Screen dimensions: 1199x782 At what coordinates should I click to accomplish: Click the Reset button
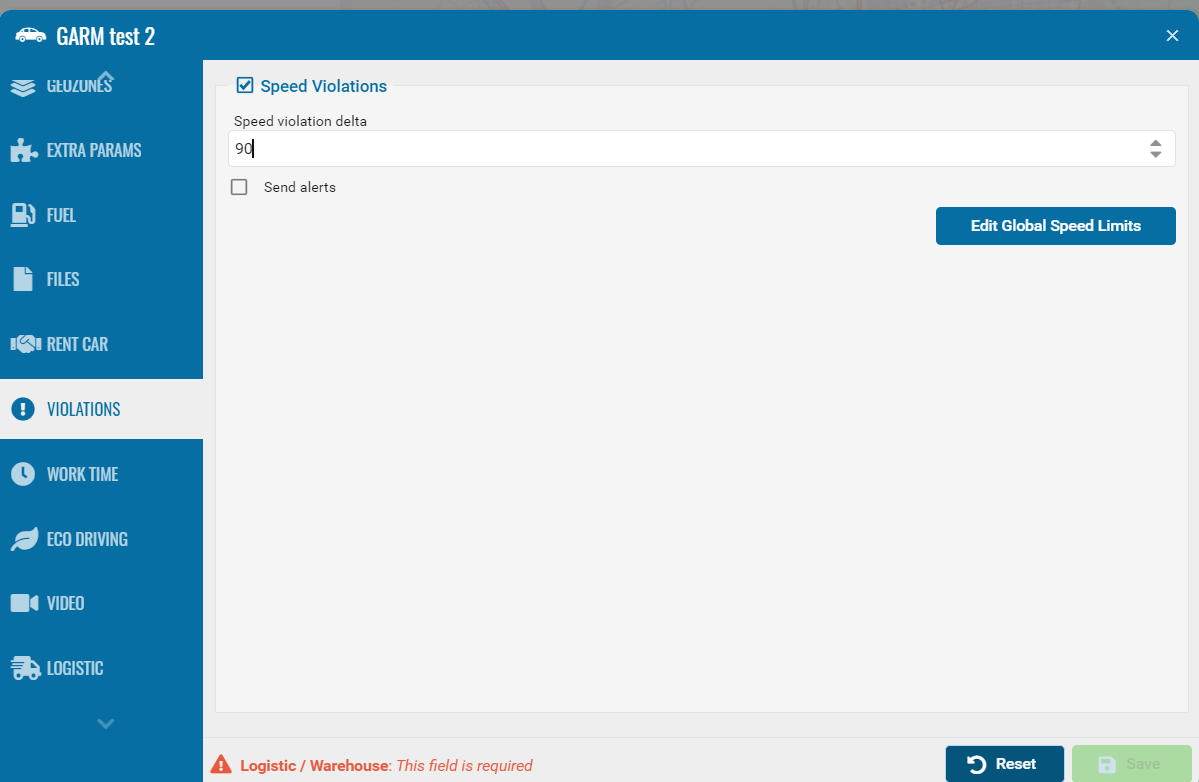[x=1004, y=764]
